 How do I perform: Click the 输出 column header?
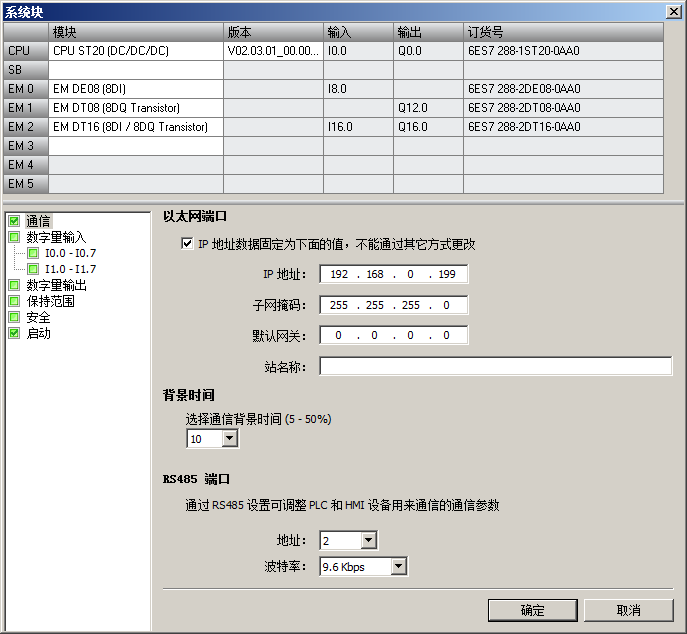[428, 32]
